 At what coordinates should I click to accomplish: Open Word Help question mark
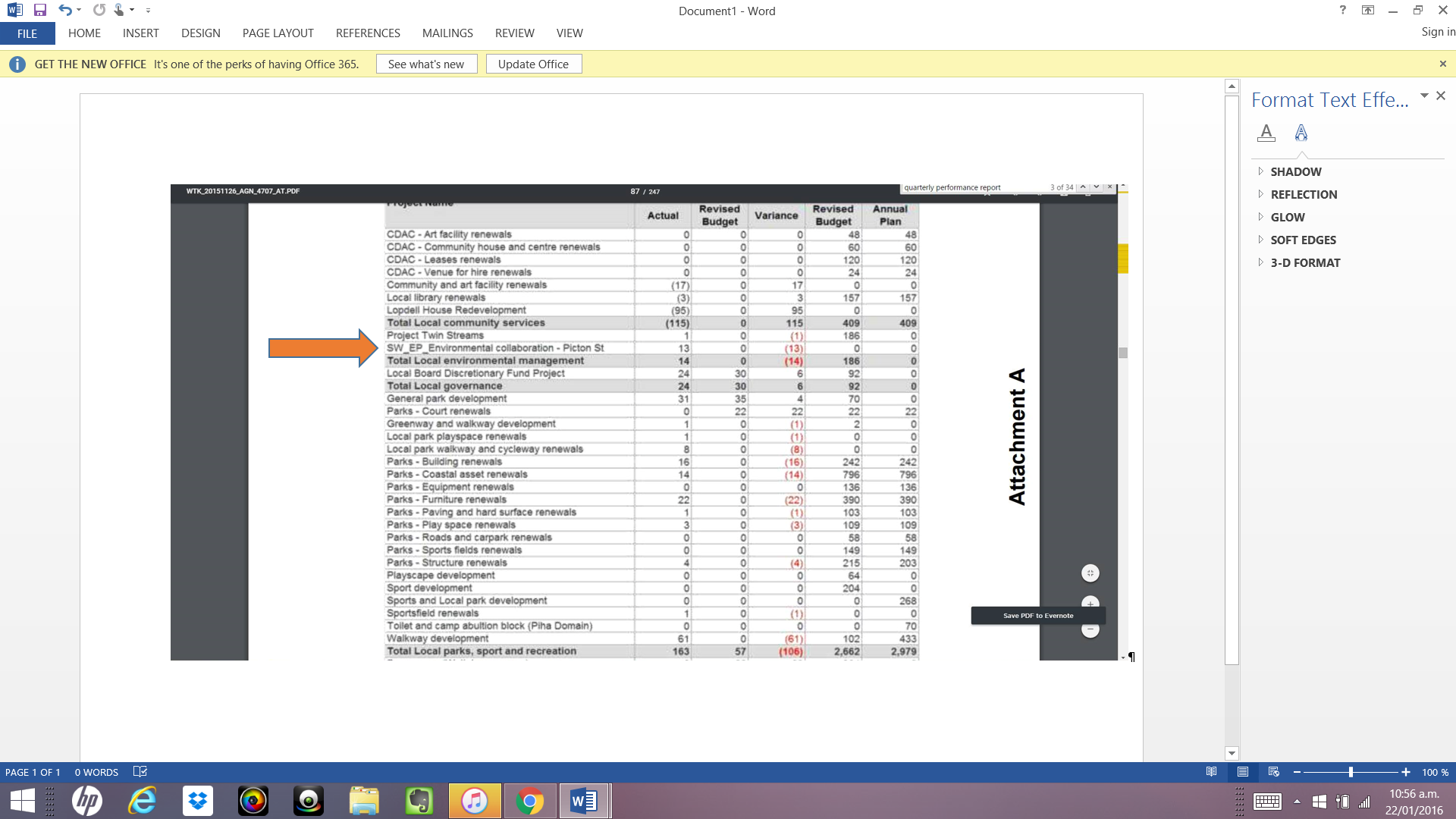(x=1343, y=10)
